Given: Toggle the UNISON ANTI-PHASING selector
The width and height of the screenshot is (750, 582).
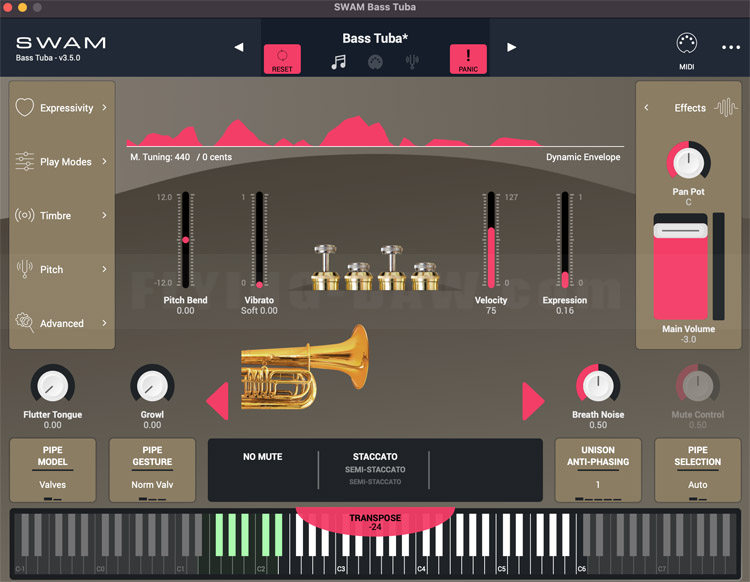Looking at the screenshot, I should [598, 471].
